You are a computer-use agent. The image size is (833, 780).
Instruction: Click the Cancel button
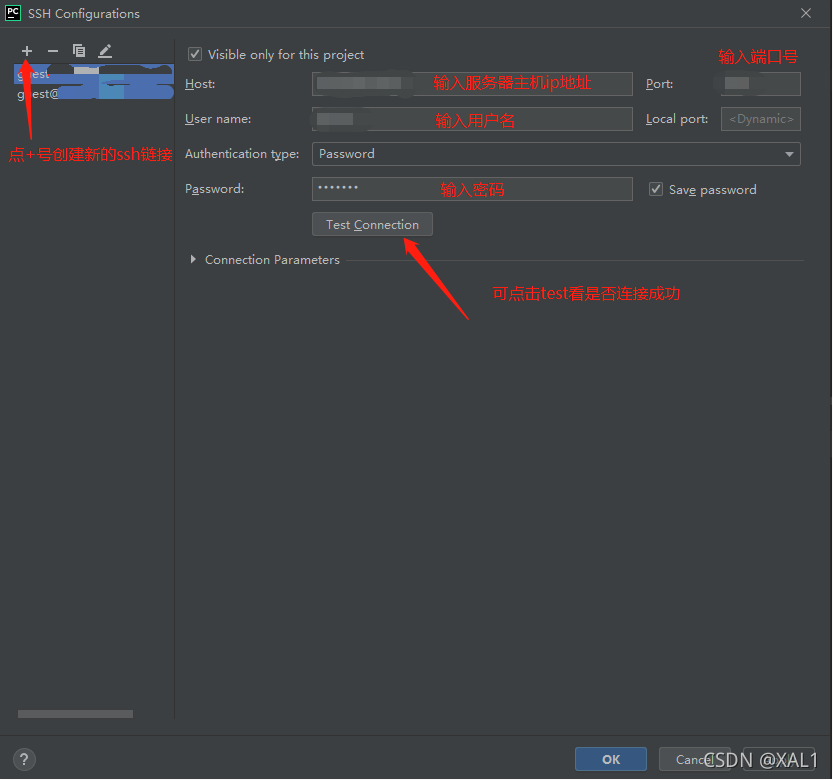pyautogui.click(x=694, y=759)
